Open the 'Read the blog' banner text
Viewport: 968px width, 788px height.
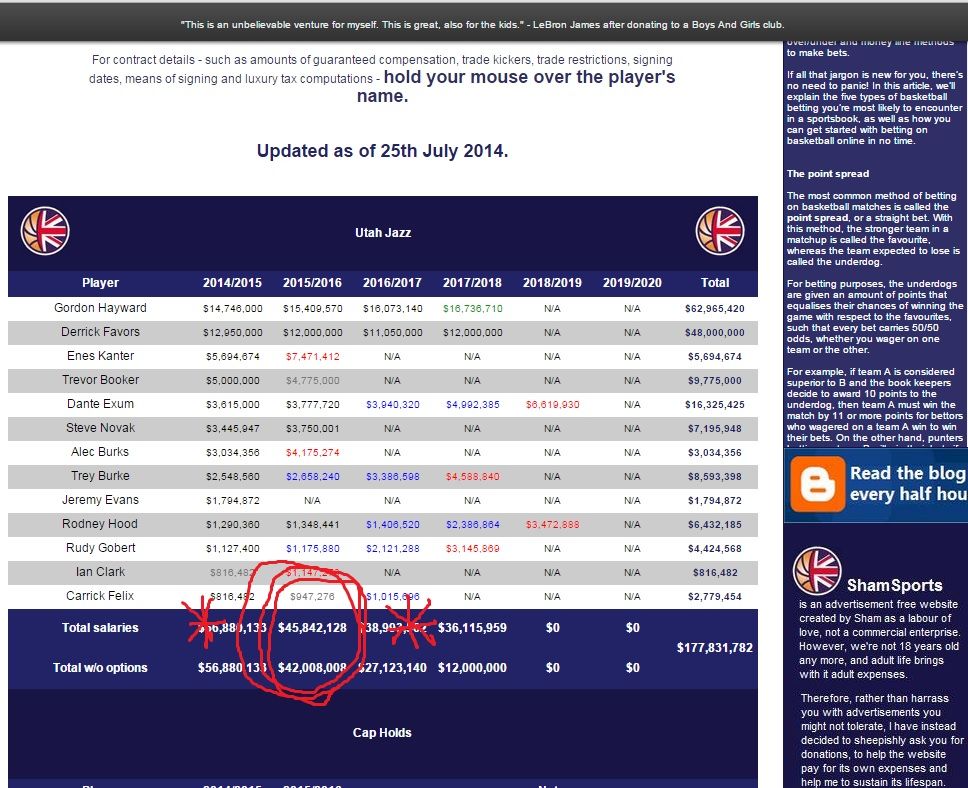[x=908, y=484]
